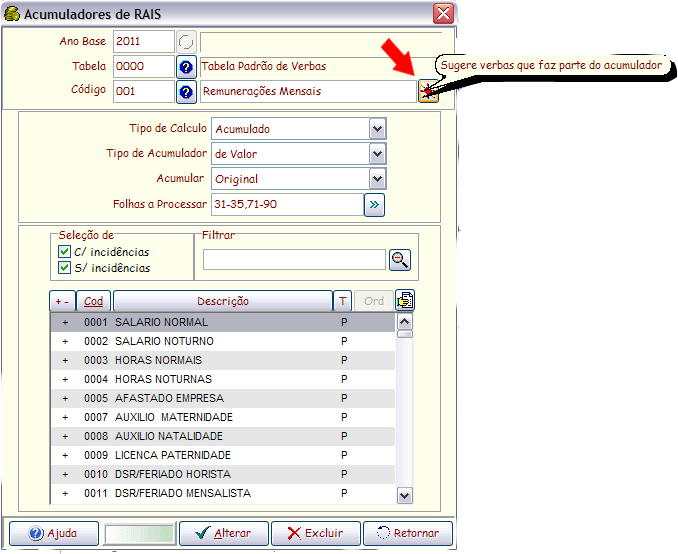The image size is (678, 554).
Task: Click the Filtrar magnifier search icon
Action: pos(400,260)
